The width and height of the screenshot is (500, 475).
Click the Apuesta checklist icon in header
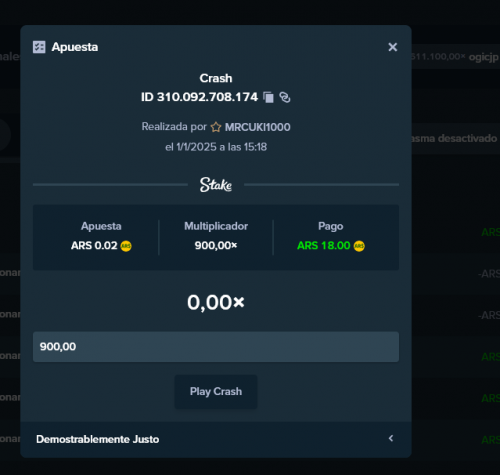[x=39, y=47]
